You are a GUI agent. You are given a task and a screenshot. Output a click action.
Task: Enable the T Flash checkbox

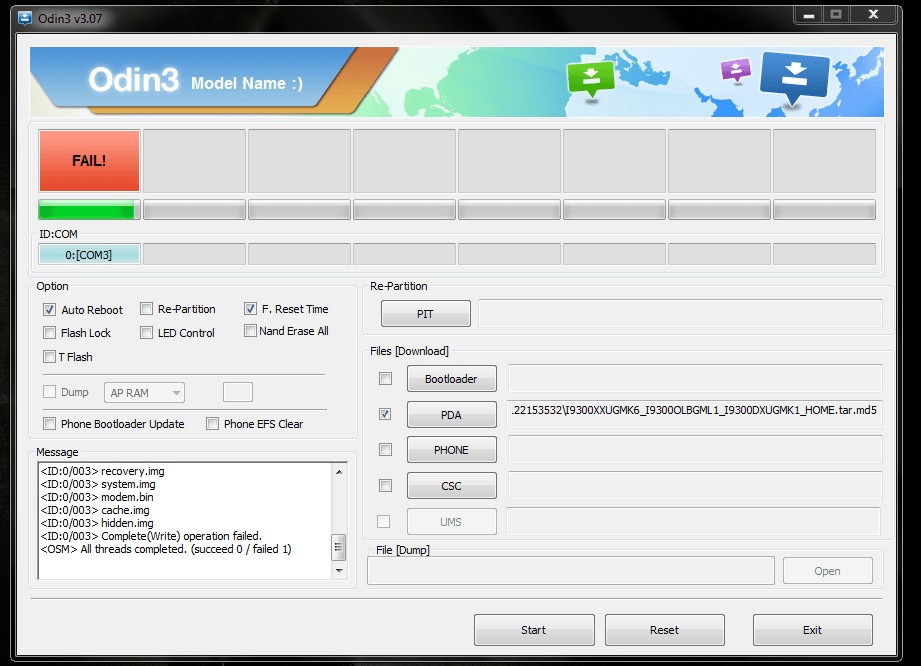click(49, 356)
